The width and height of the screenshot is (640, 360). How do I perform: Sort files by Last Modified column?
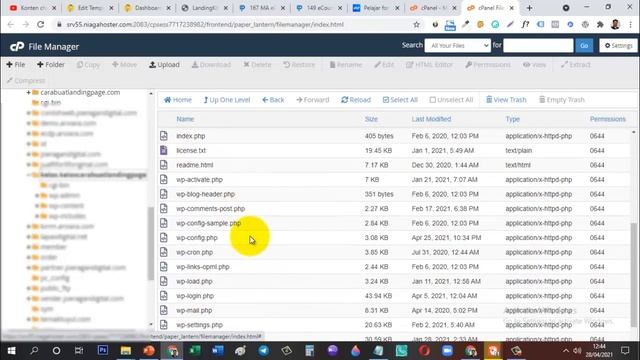click(431, 119)
